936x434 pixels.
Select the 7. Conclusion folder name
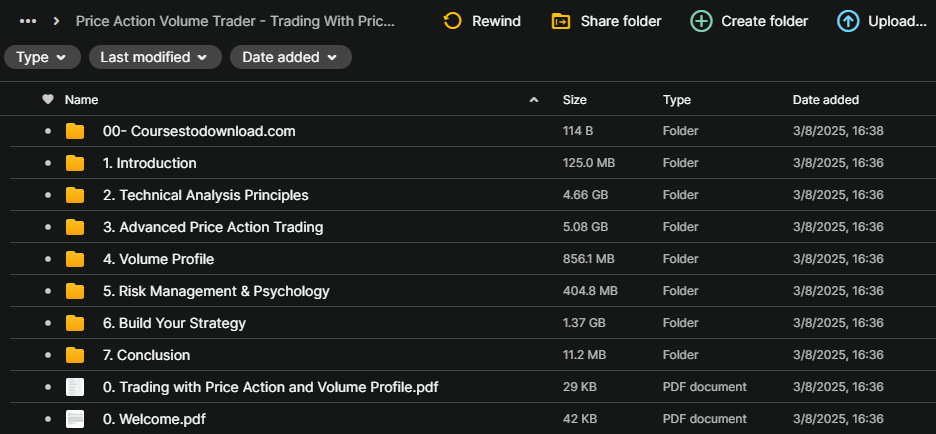[x=146, y=355]
